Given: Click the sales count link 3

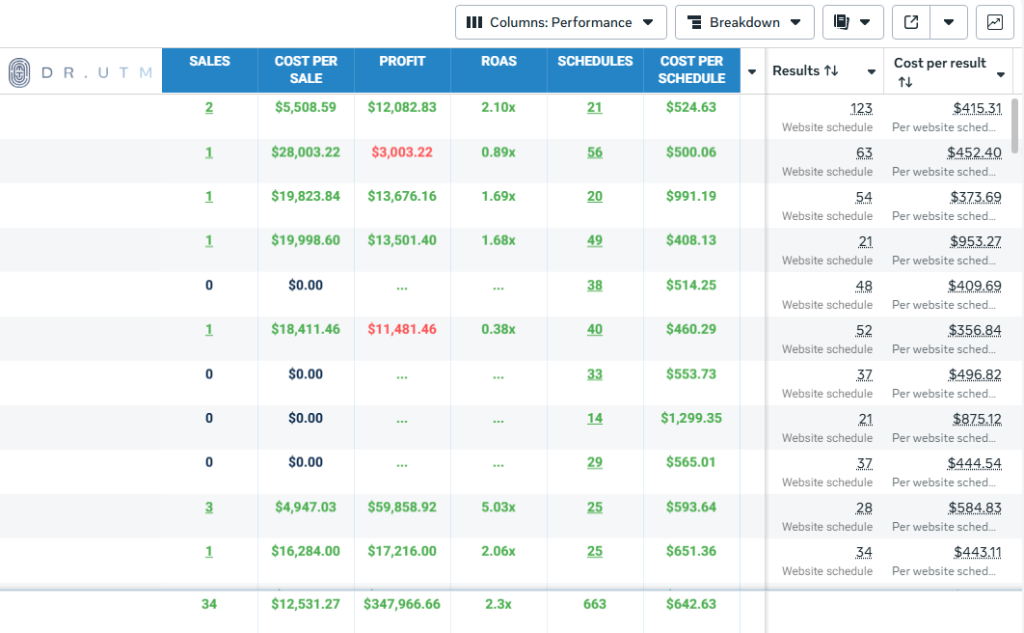Looking at the screenshot, I should pyautogui.click(x=209, y=507).
